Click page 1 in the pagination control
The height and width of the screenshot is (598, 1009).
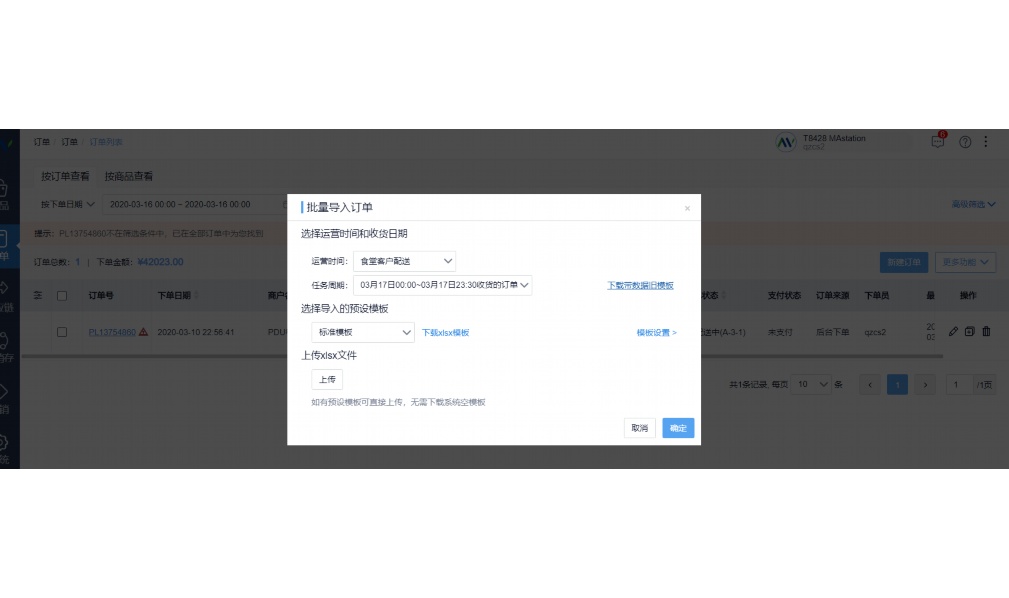(897, 384)
